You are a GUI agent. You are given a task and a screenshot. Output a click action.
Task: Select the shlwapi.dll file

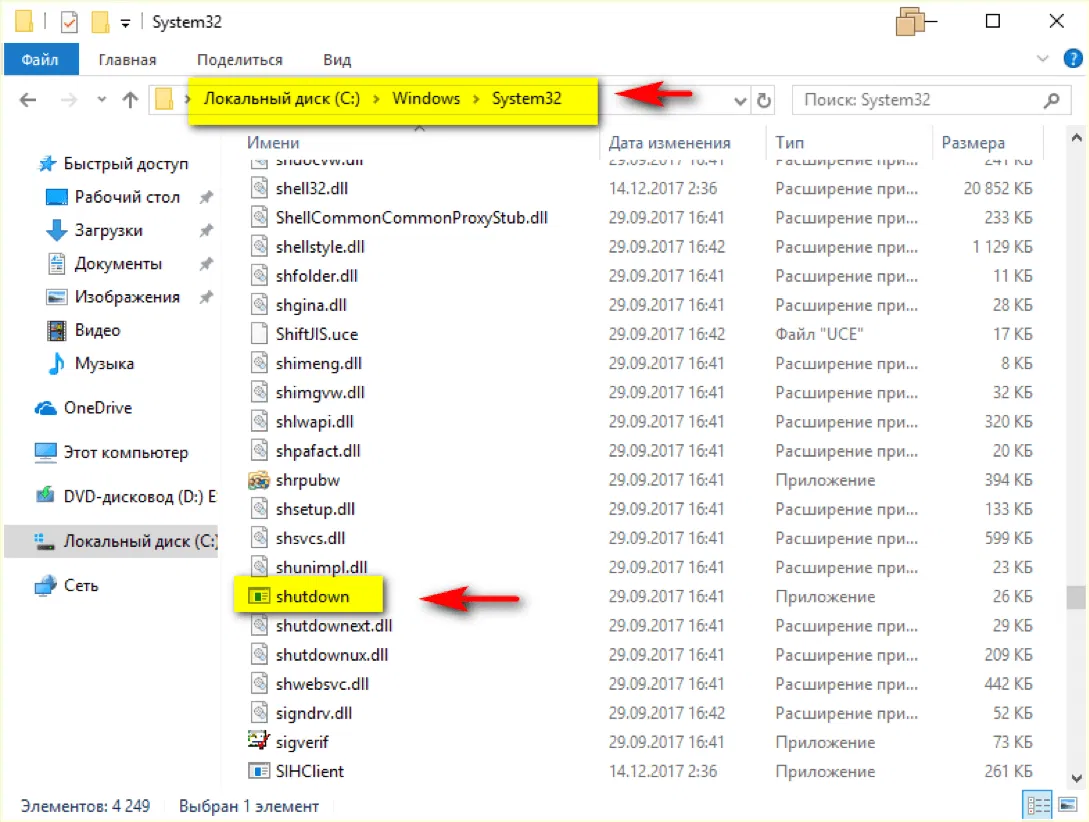tap(314, 422)
